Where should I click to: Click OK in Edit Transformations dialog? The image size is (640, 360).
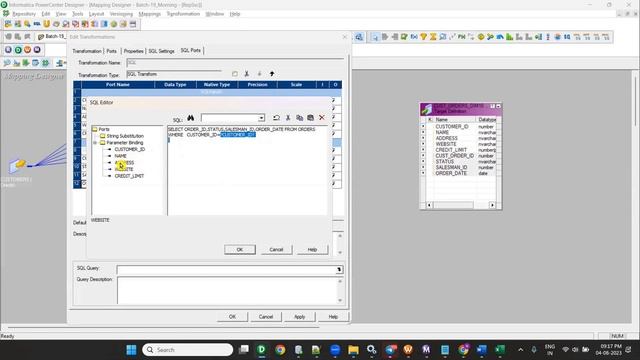(x=232, y=317)
